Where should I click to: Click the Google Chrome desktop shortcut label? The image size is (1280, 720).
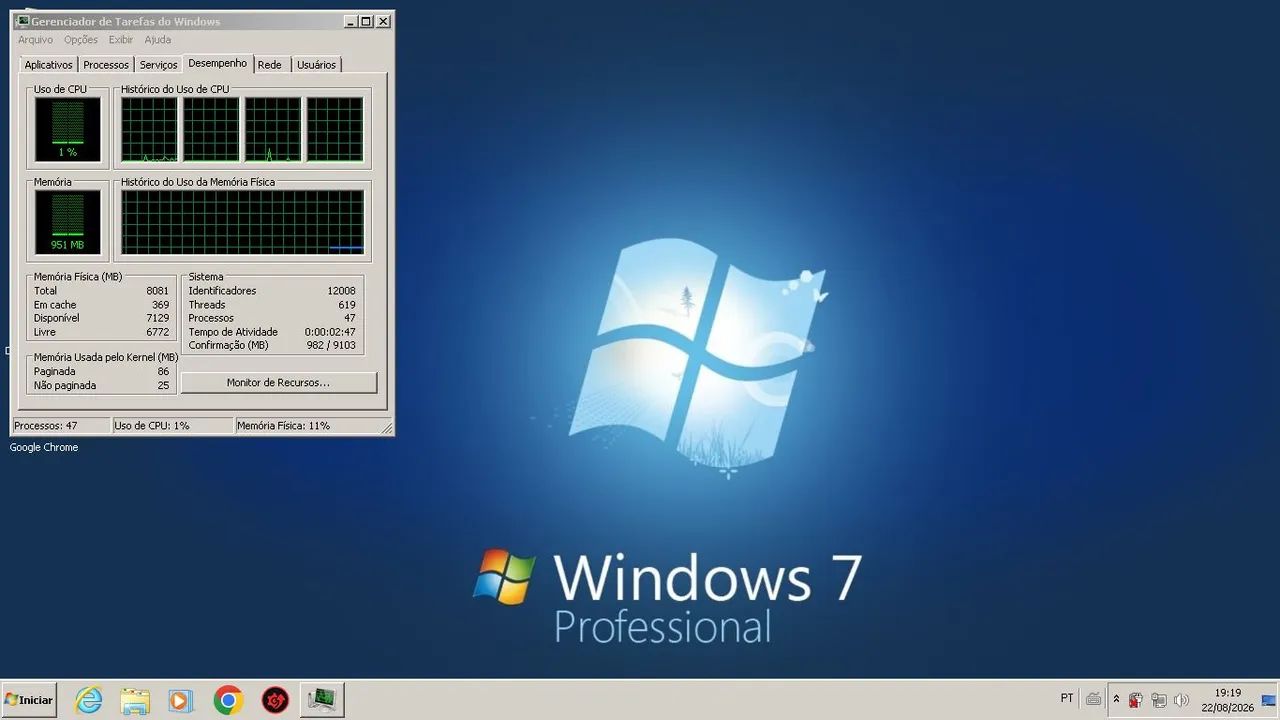point(44,447)
